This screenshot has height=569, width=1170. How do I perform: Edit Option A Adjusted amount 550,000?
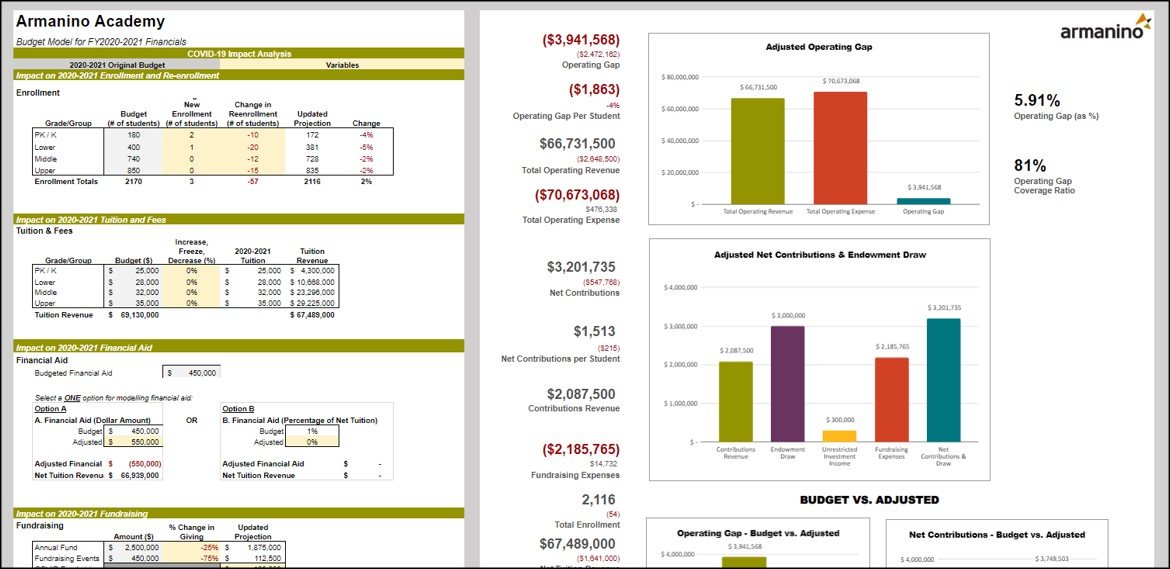point(133,442)
